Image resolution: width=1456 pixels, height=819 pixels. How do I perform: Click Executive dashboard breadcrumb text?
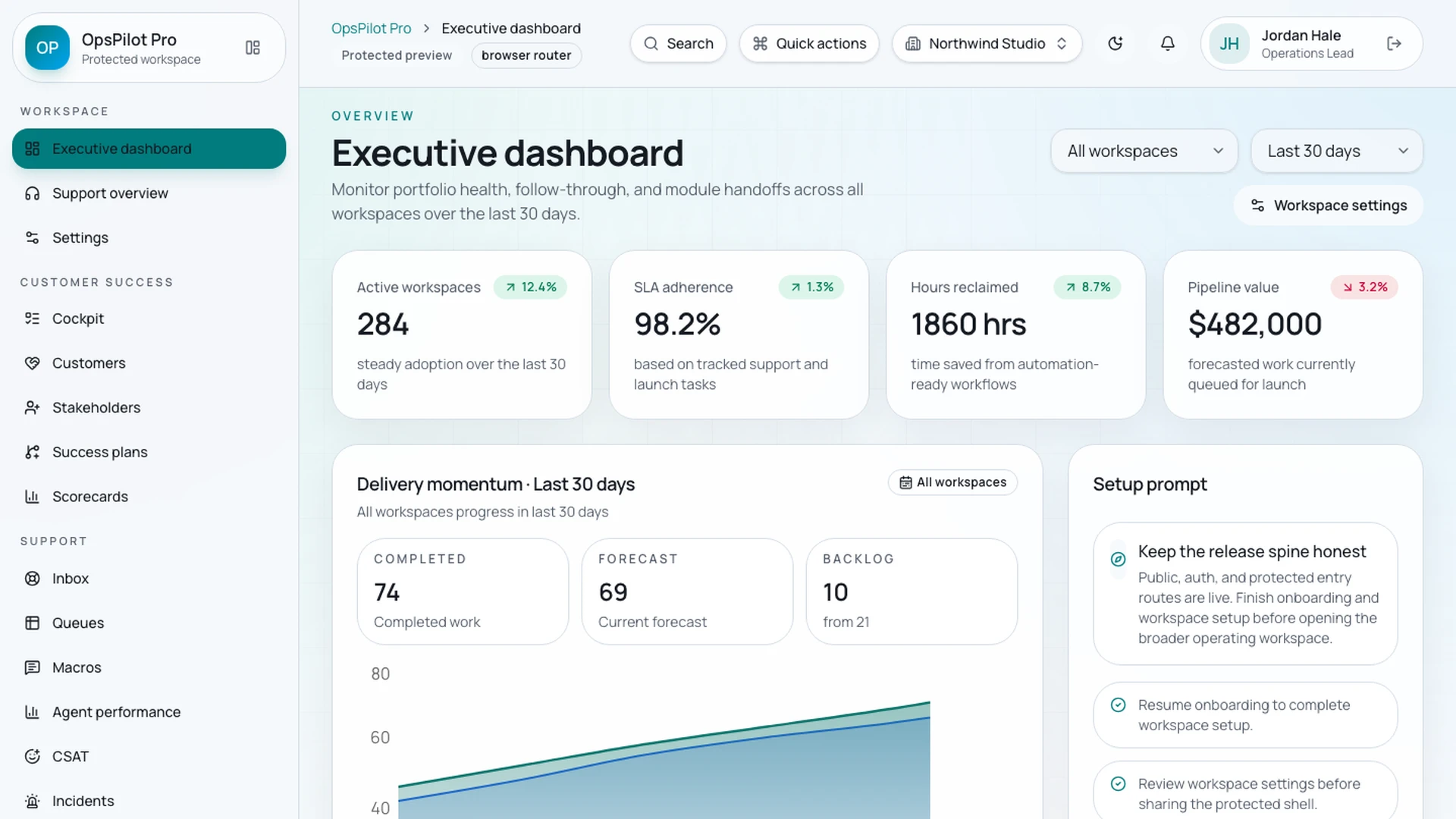click(x=511, y=28)
